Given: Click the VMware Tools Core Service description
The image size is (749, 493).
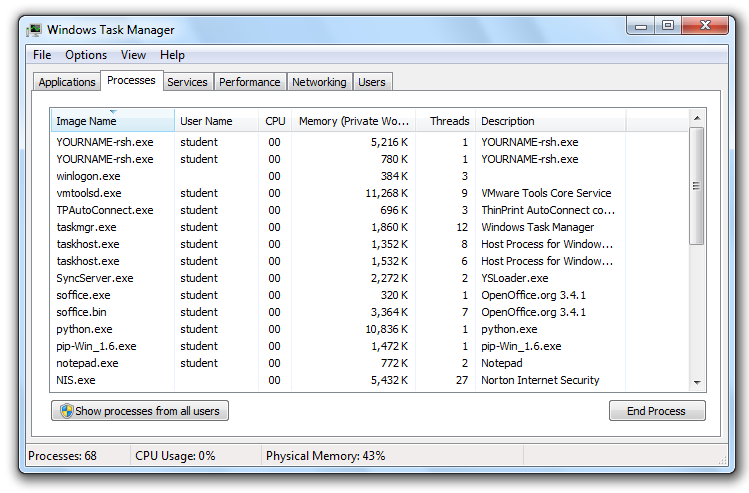Looking at the screenshot, I should coord(546,193).
